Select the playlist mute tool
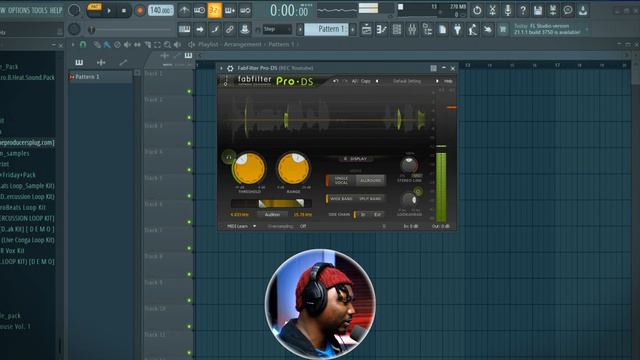Viewport: 640px width, 360px height. click(127, 44)
